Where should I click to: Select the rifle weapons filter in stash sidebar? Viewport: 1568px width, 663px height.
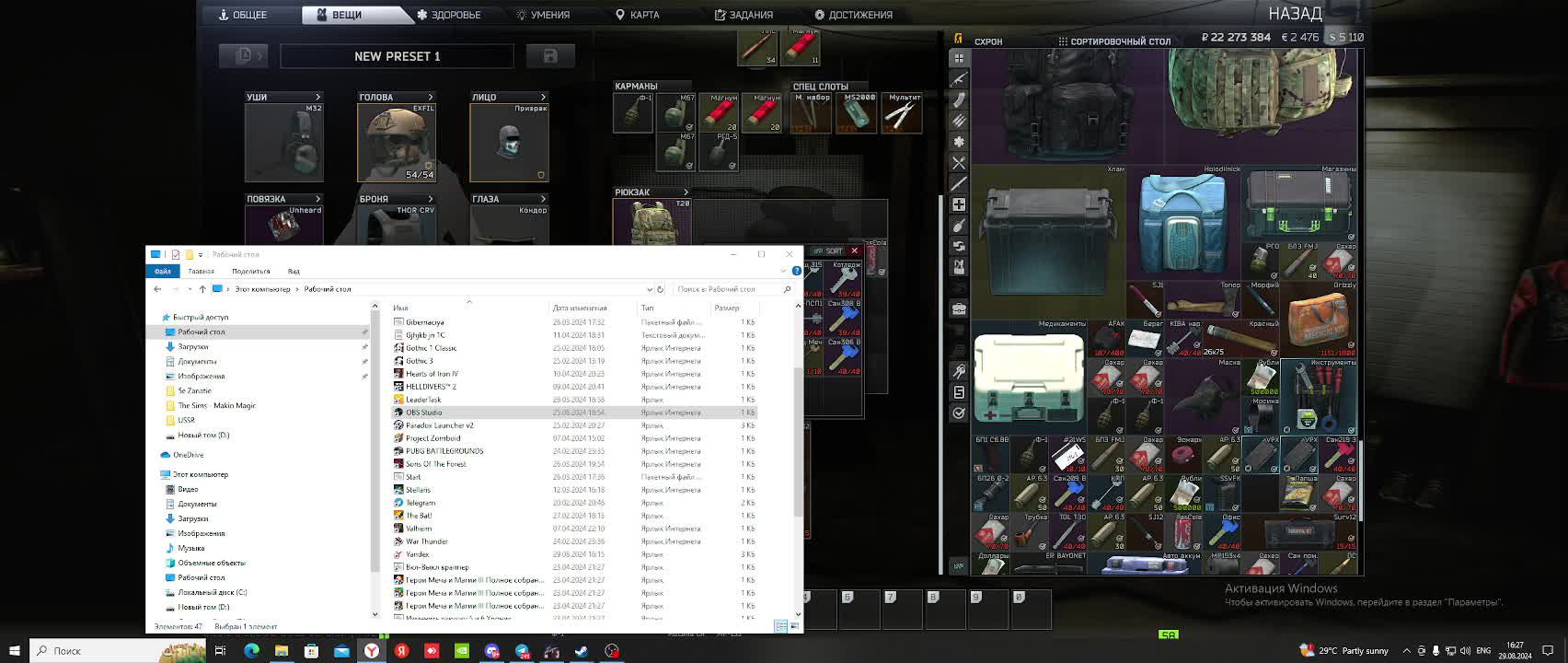(959, 79)
